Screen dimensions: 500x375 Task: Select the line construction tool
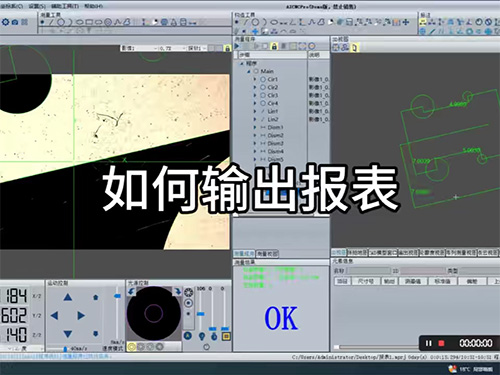(246, 22)
